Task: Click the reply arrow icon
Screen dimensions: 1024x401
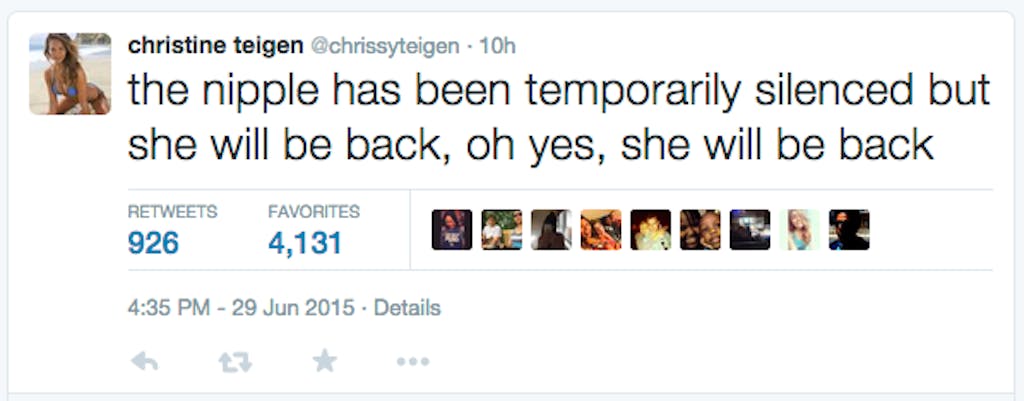Action: (146, 361)
